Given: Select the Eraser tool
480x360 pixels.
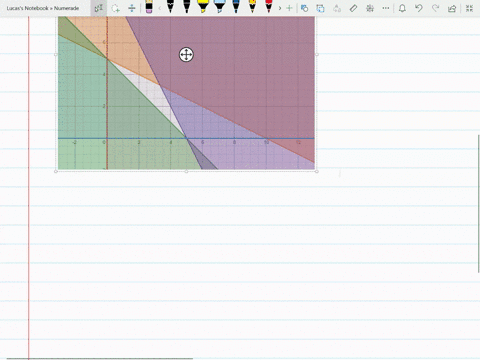Looking at the screenshot, I should point(149,7).
